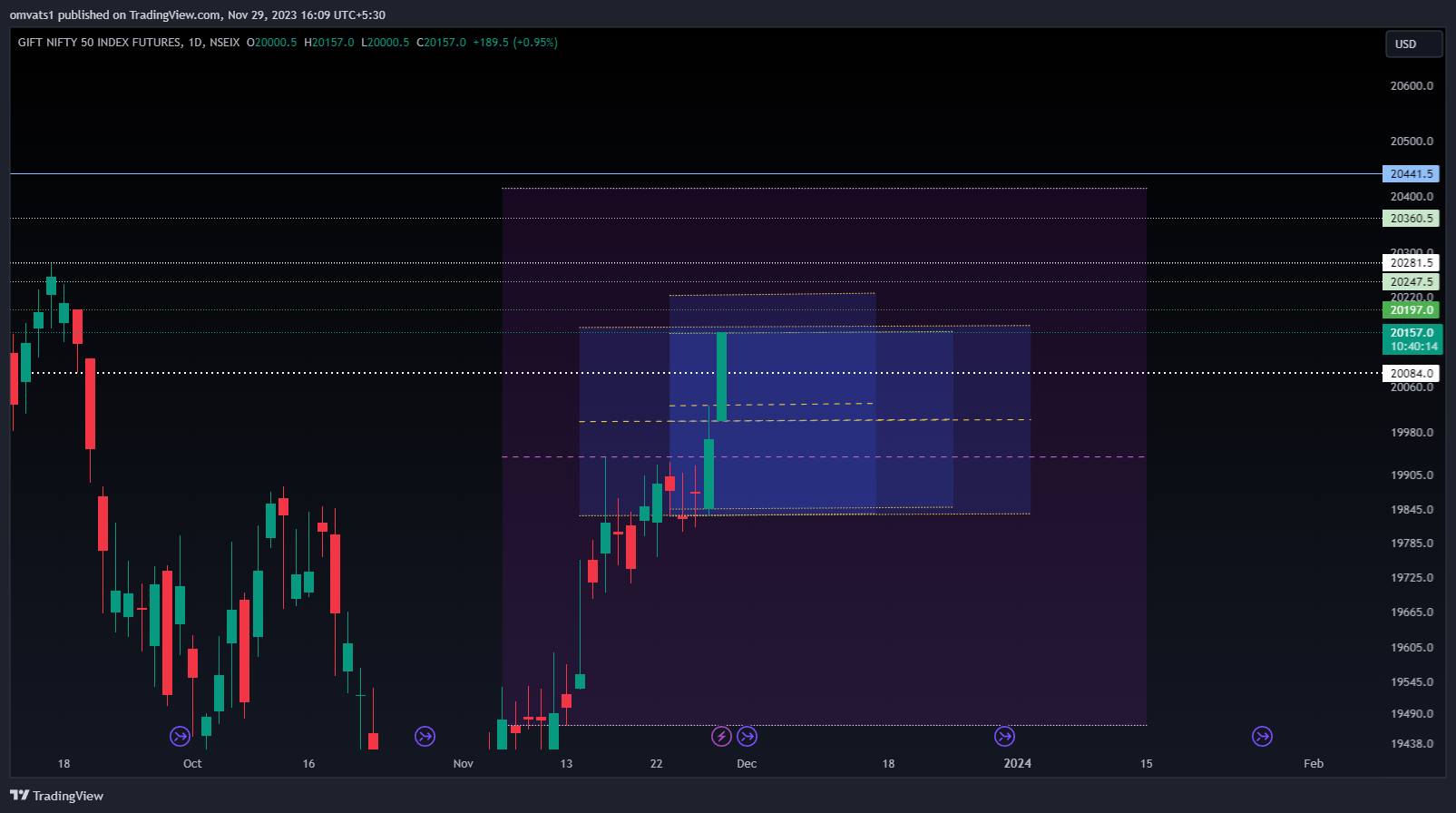1456x813 pixels.
Task: Open the USD currency selector
Action: pos(1413,44)
